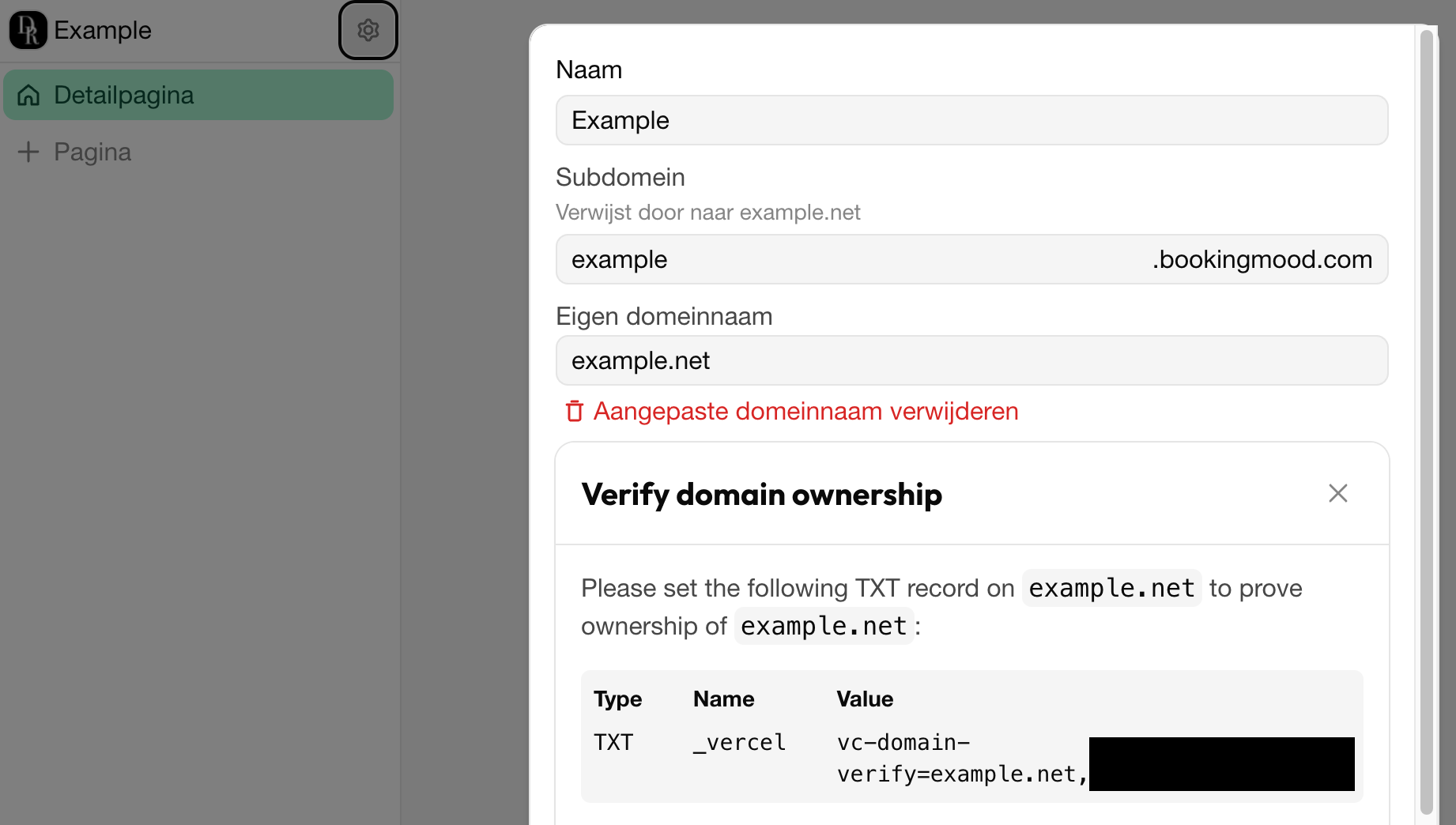Click the Verify domain ownership heading
Screen dimensions: 1456x825
coord(761,495)
